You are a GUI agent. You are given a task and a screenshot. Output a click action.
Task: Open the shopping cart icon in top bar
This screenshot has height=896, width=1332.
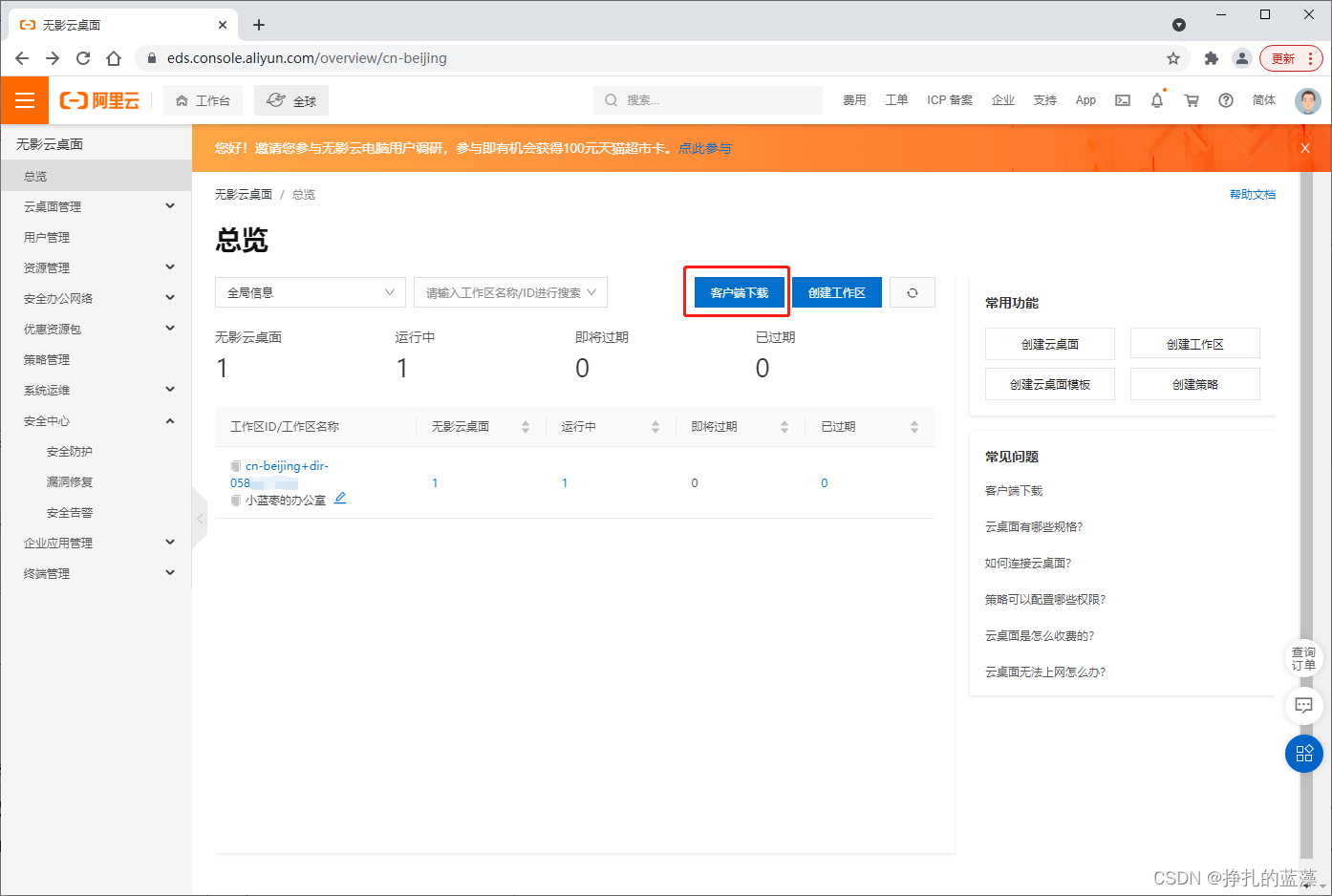[x=1191, y=100]
